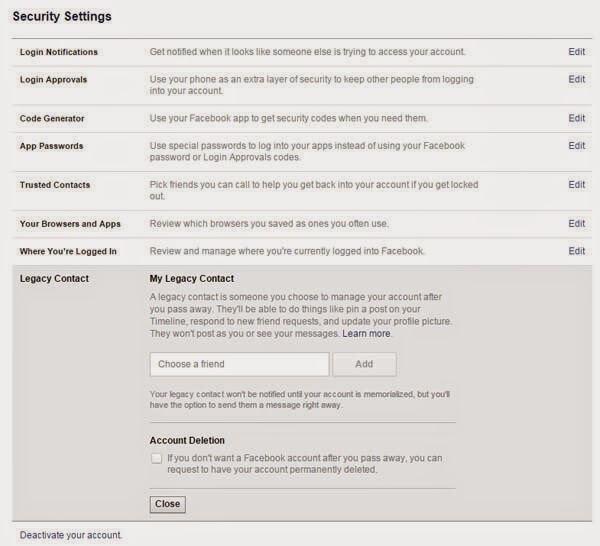600x546 pixels.
Task: Enable the Account Deletion checkbox
Action: (156, 458)
